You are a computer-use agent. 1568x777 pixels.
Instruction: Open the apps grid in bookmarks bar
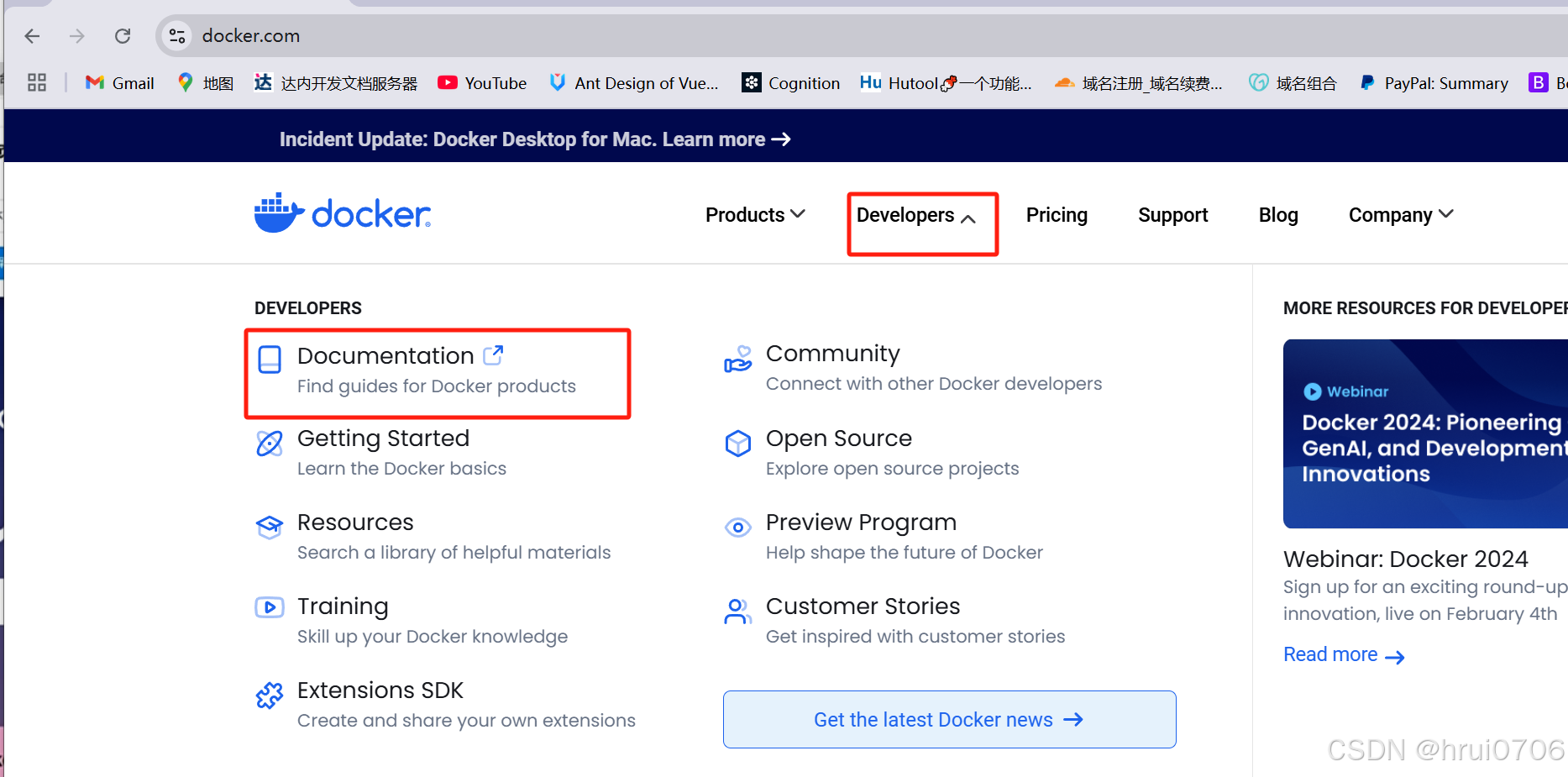(x=36, y=82)
